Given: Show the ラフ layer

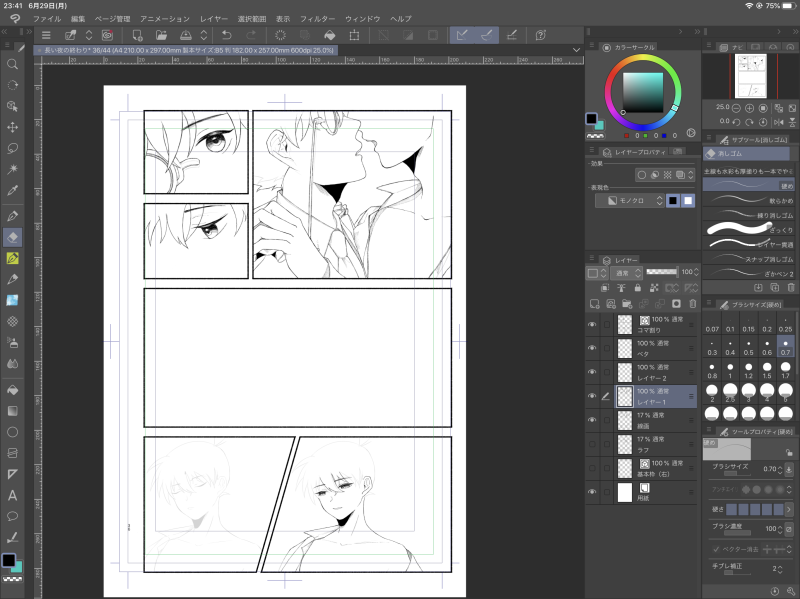Looking at the screenshot, I should pyautogui.click(x=592, y=444).
